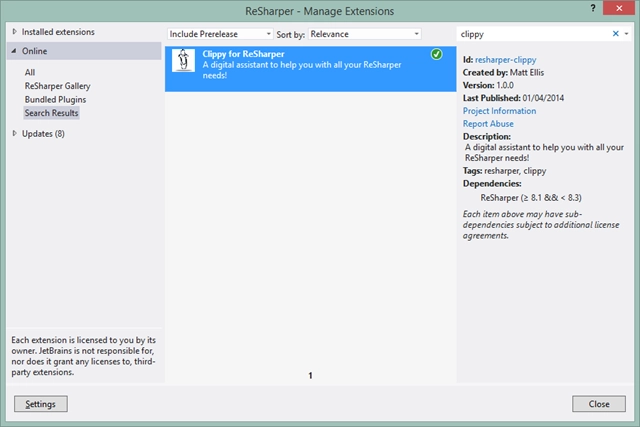Open the Include Prerelease dropdown
The image size is (640, 427).
pos(220,34)
